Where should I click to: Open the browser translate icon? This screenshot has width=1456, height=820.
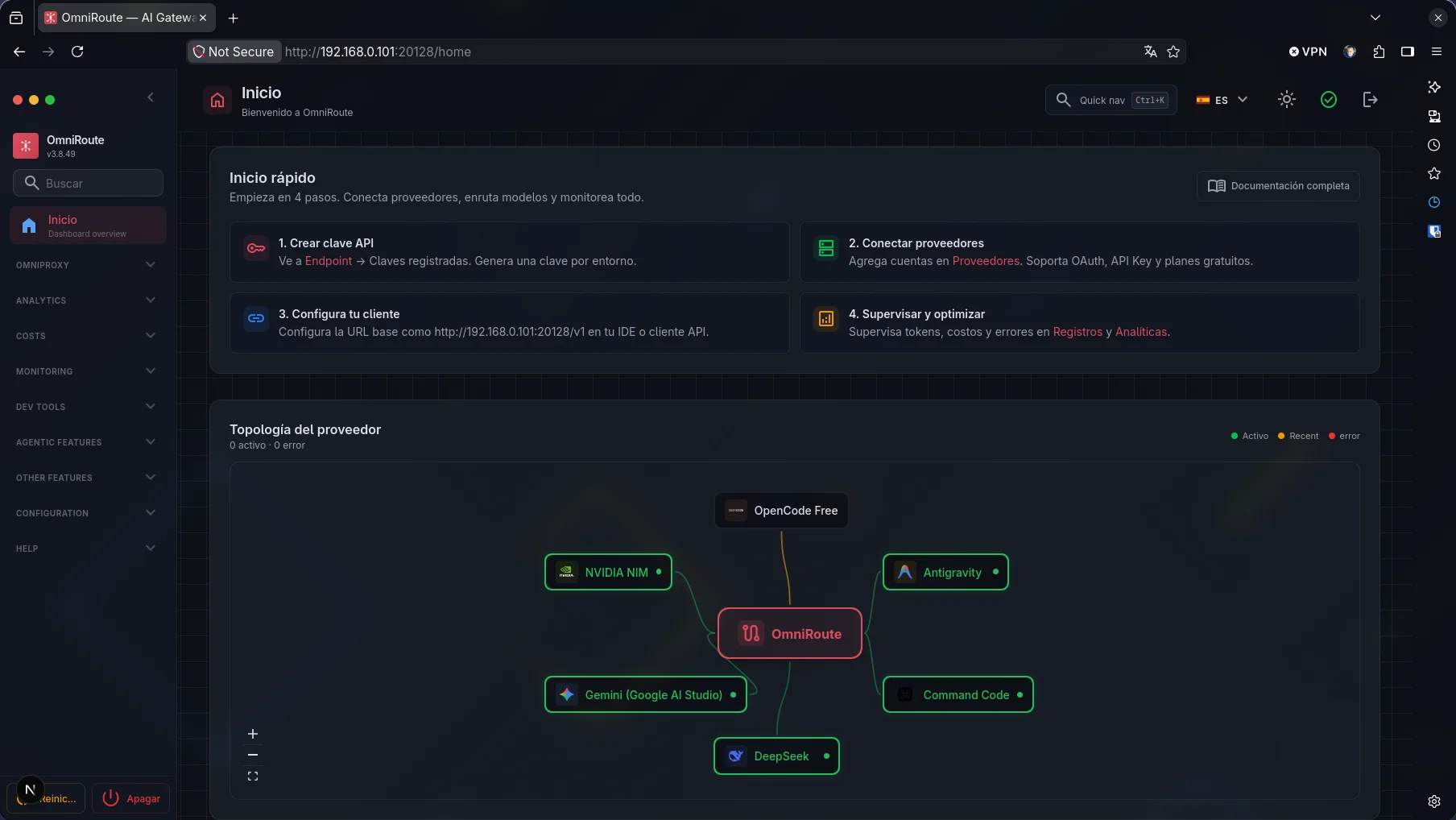point(1151,52)
